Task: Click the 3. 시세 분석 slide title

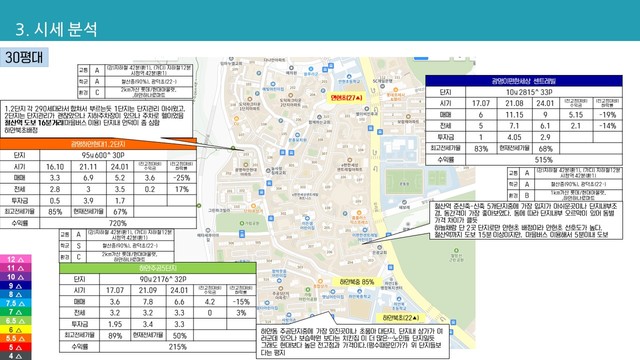Action: (x=56, y=29)
